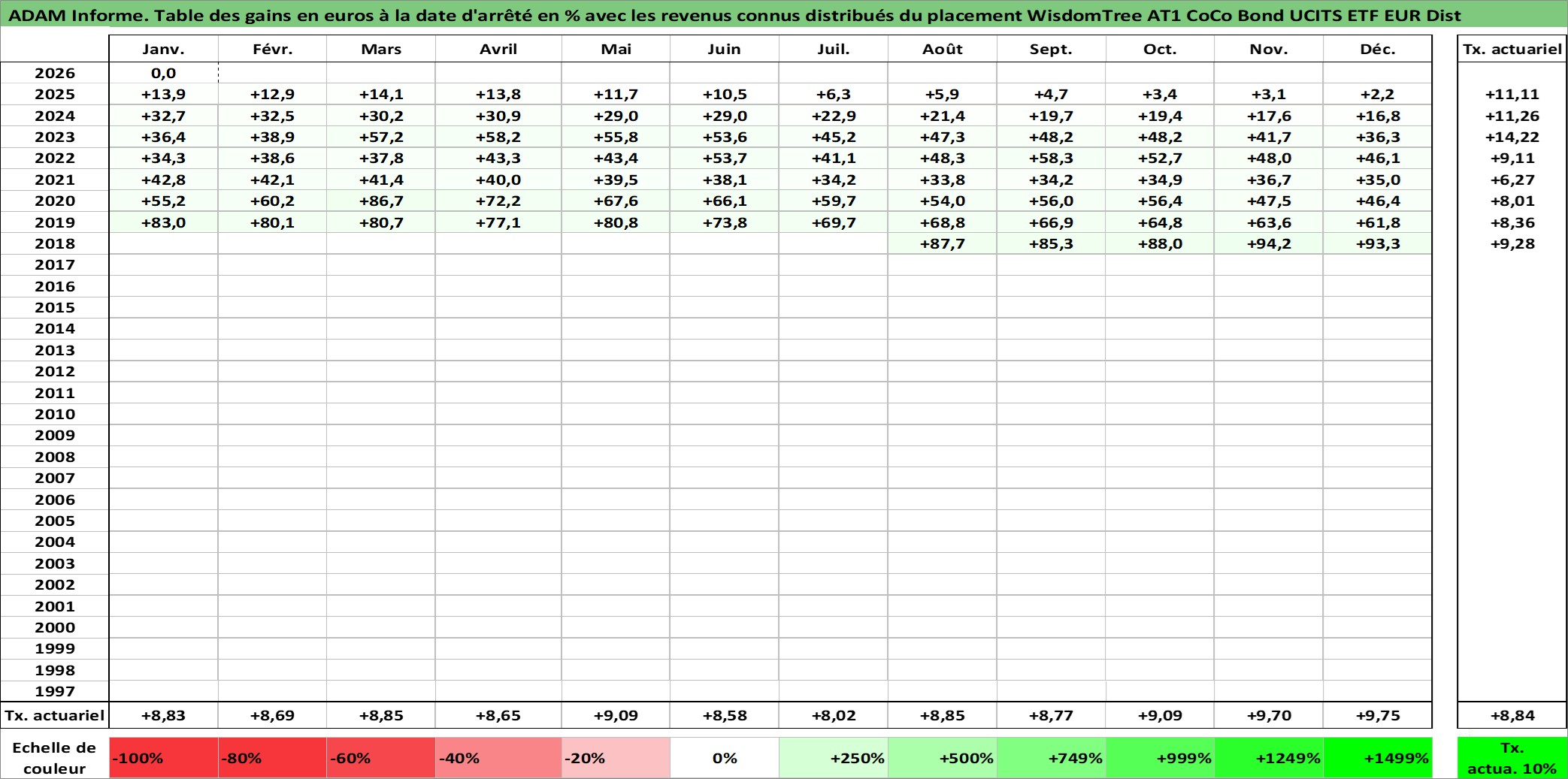Select the +87,7 value for August 2018
The width and height of the screenshot is (1568, 779).
click(x=942, y=243)
